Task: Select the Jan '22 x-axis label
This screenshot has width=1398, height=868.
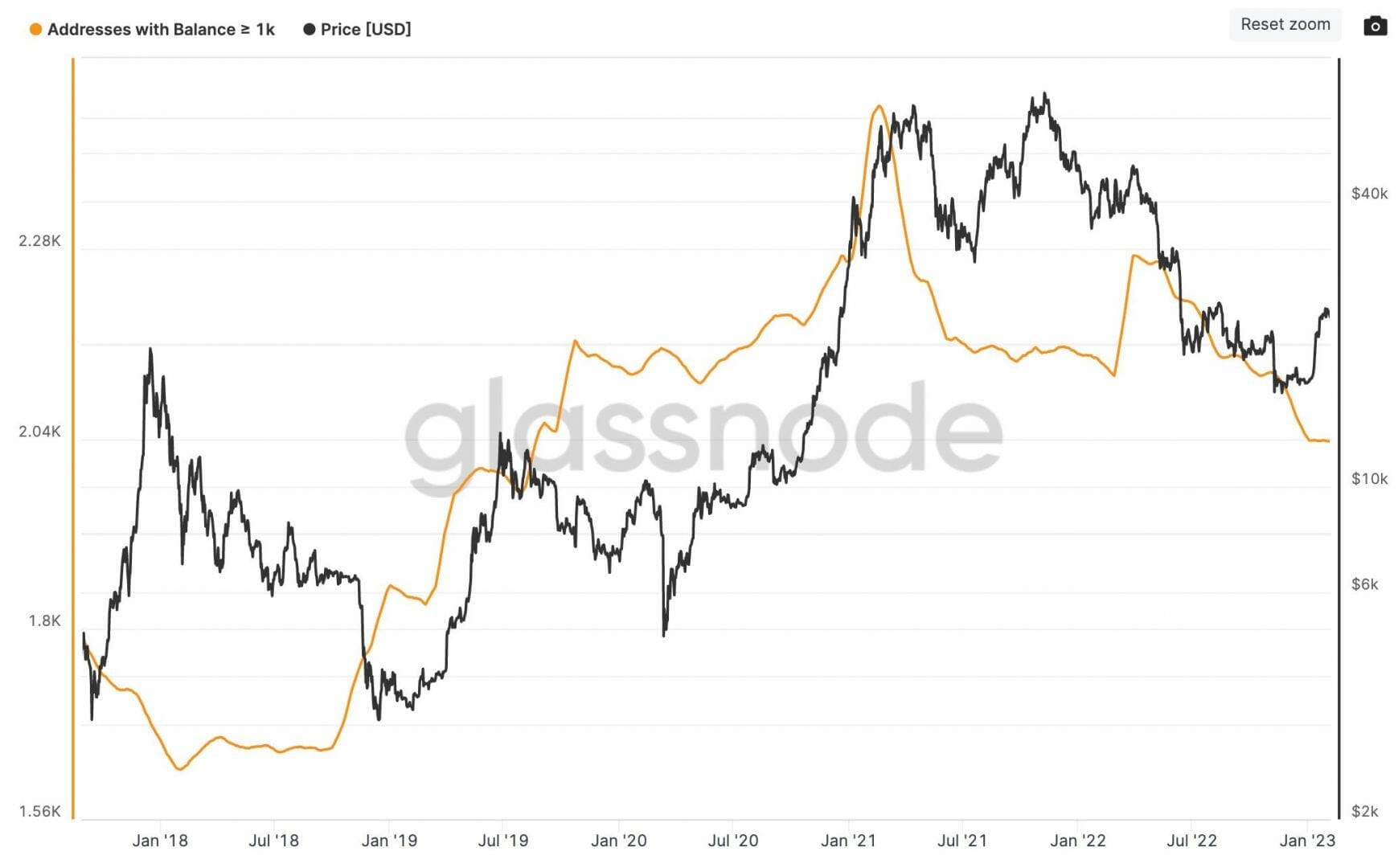Action: (1077, 841)
